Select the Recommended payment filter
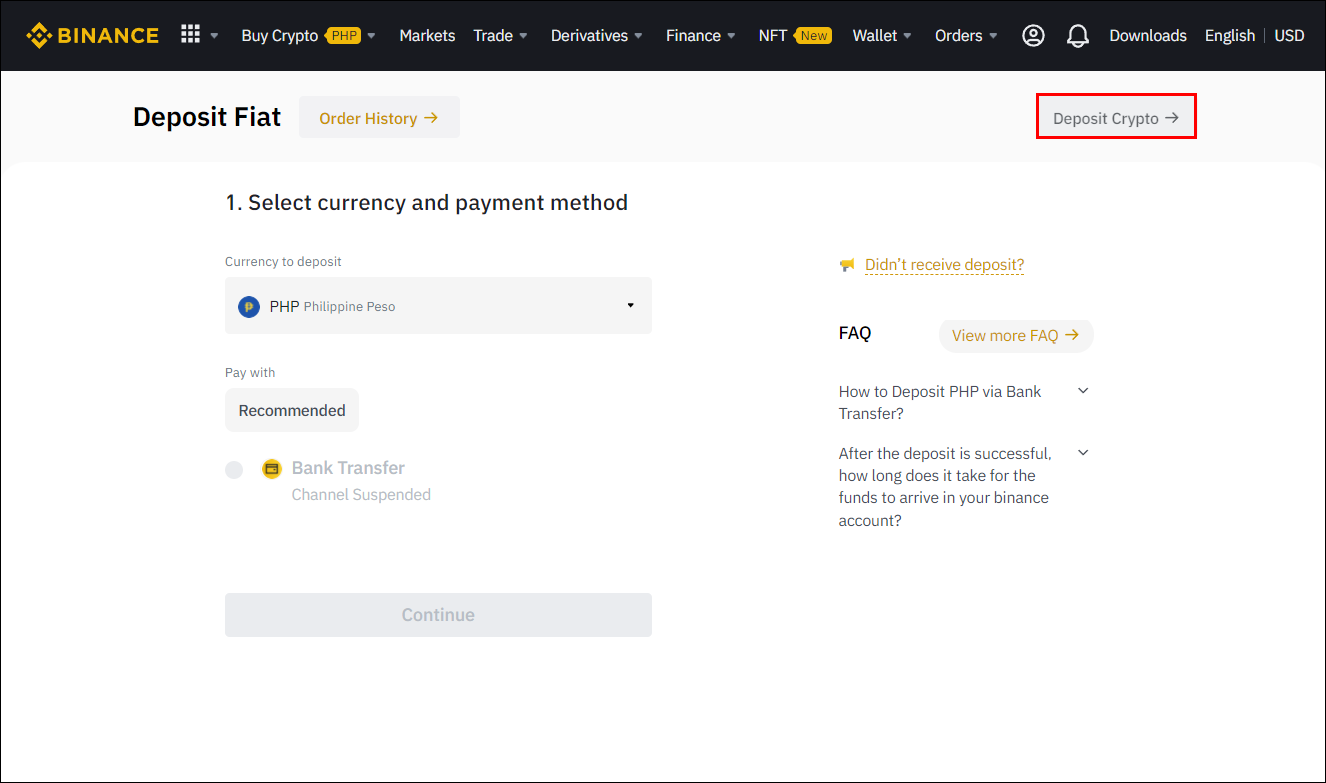This screenshot has width=1326, height=783. click(x=291, y=410)
